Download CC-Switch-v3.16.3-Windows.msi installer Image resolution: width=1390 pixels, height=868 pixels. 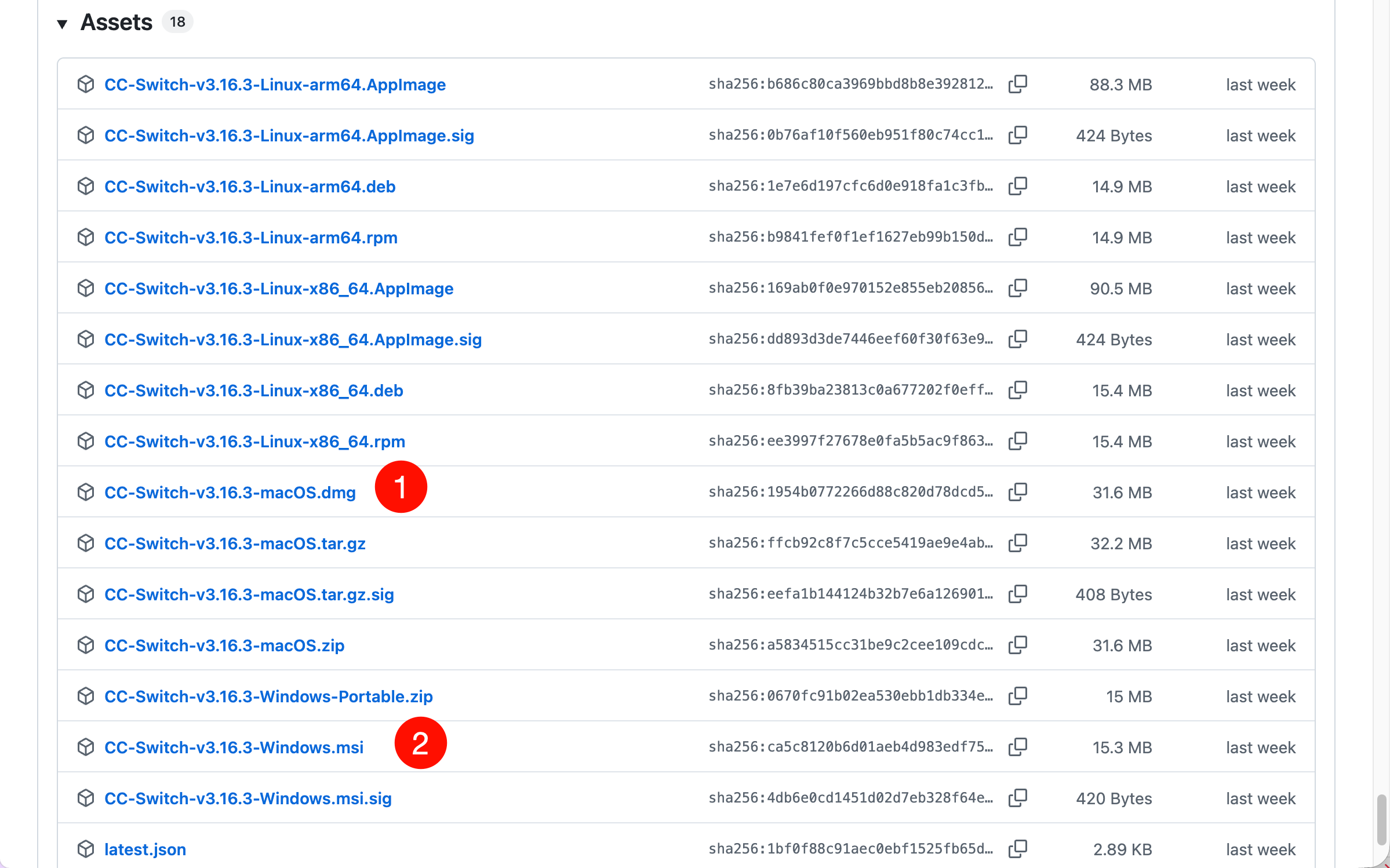[x=234, y=747]
